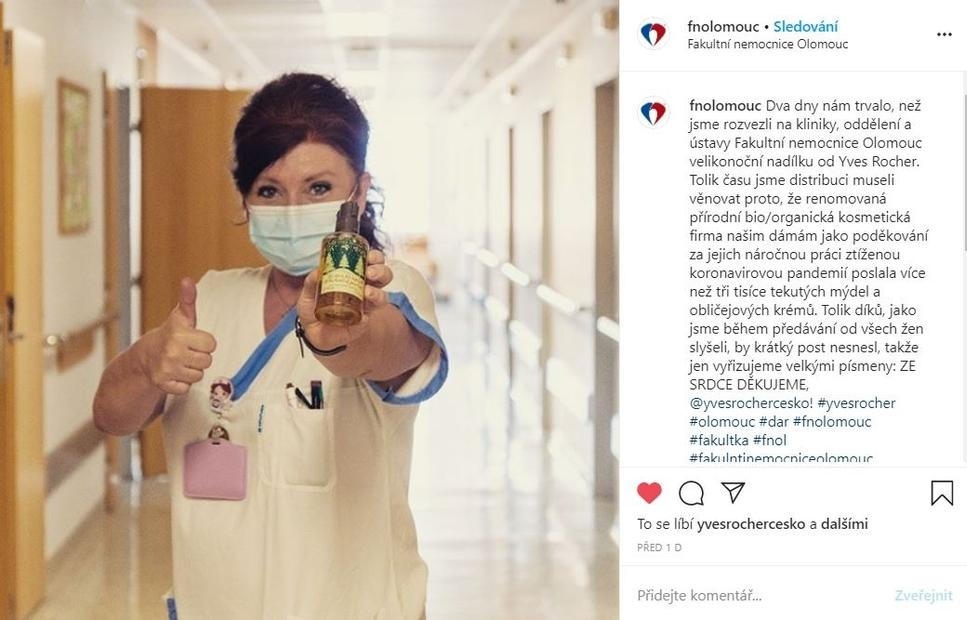
Task: Open the fnolomouc username in the header
Action: [723, 27]
